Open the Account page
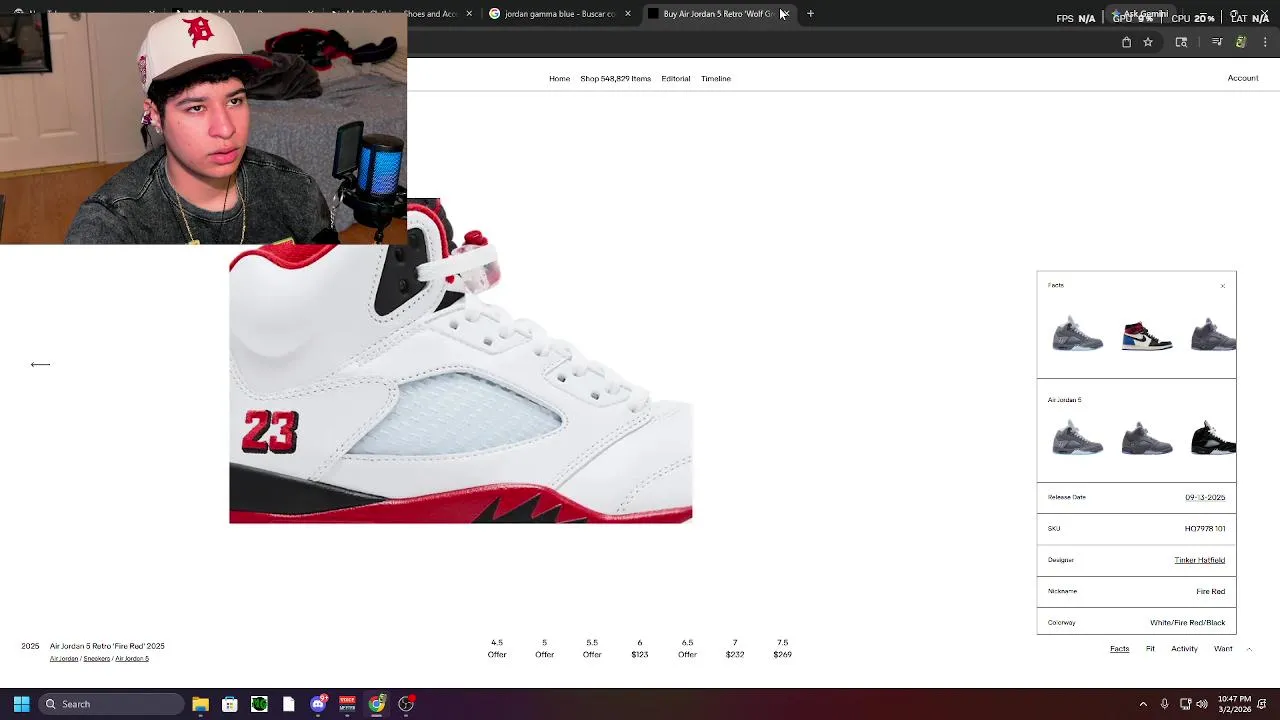 click(x=1243, y=78)
